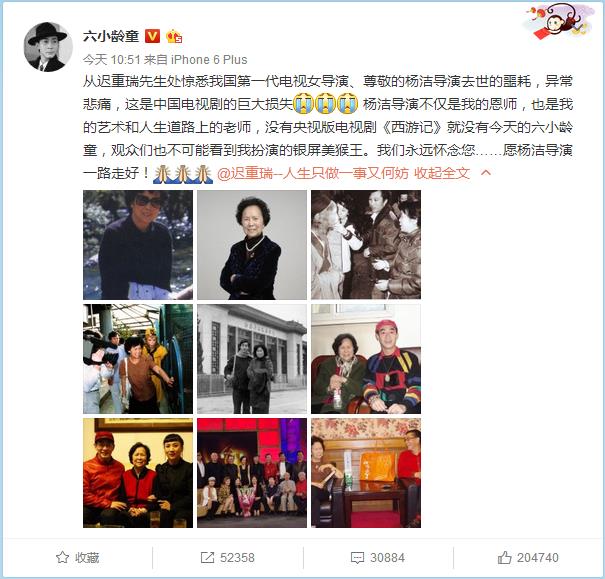Open woman in sunglasses photo thumbnail

point(138,245)
